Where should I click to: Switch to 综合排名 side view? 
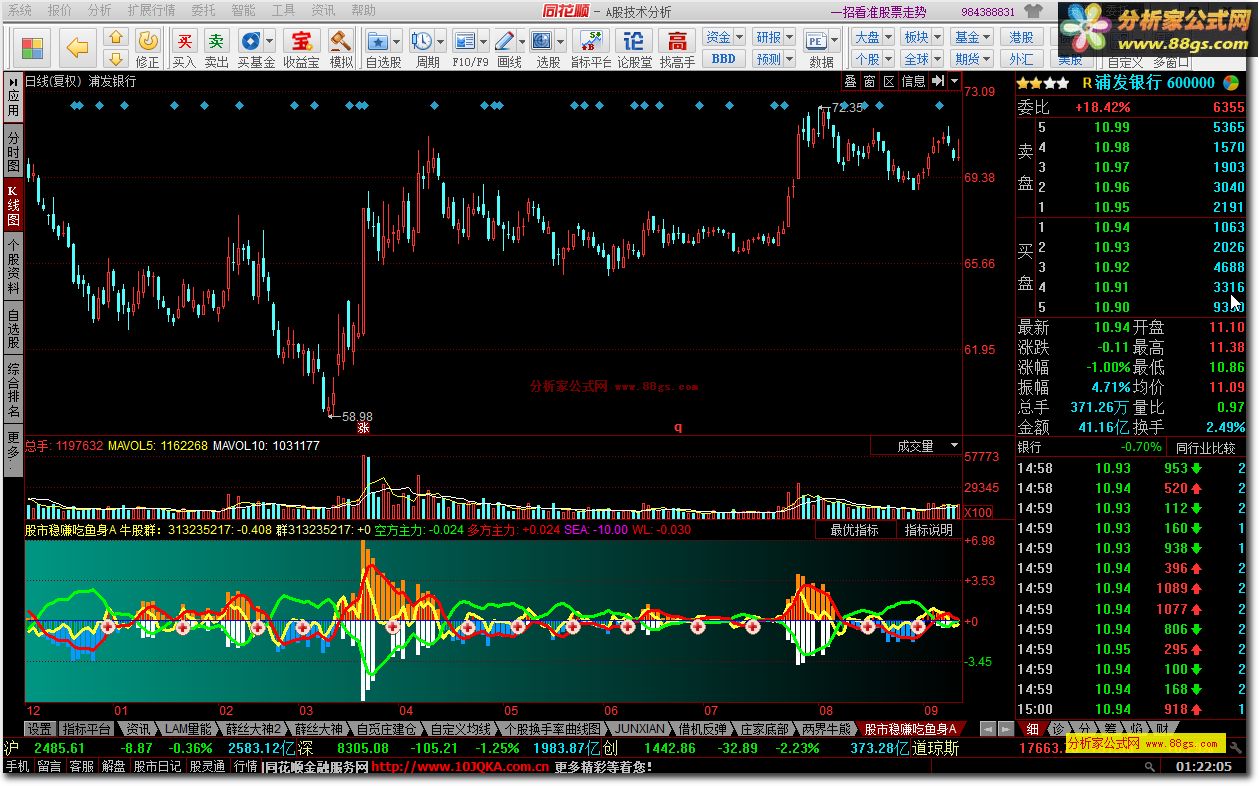pyautogui.click(x=13, y=390)
